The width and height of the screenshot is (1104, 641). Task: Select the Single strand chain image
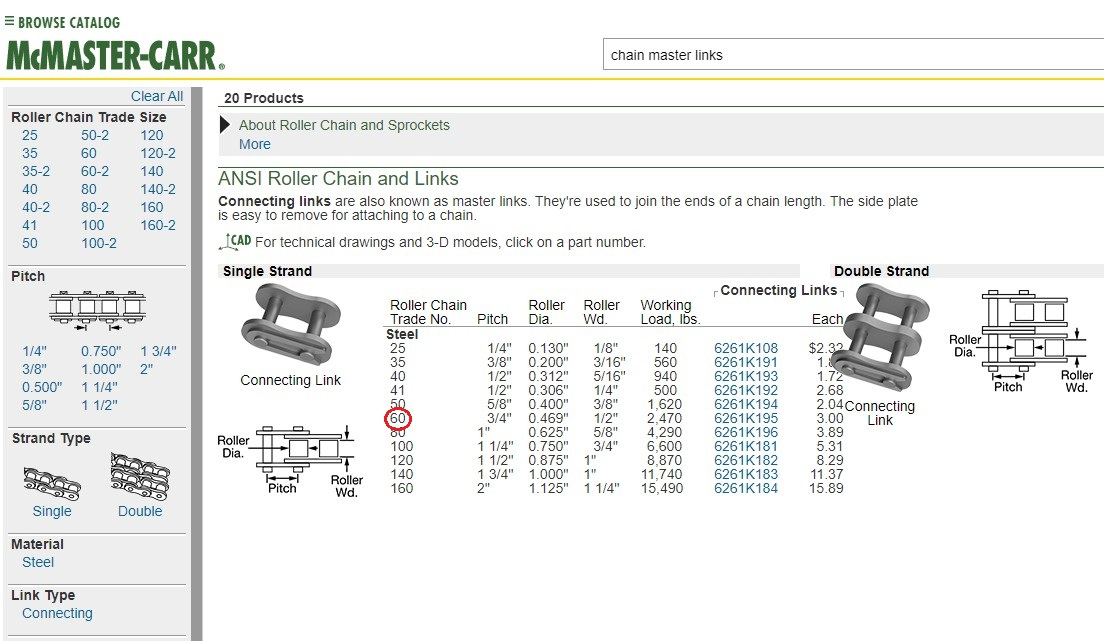52,483
